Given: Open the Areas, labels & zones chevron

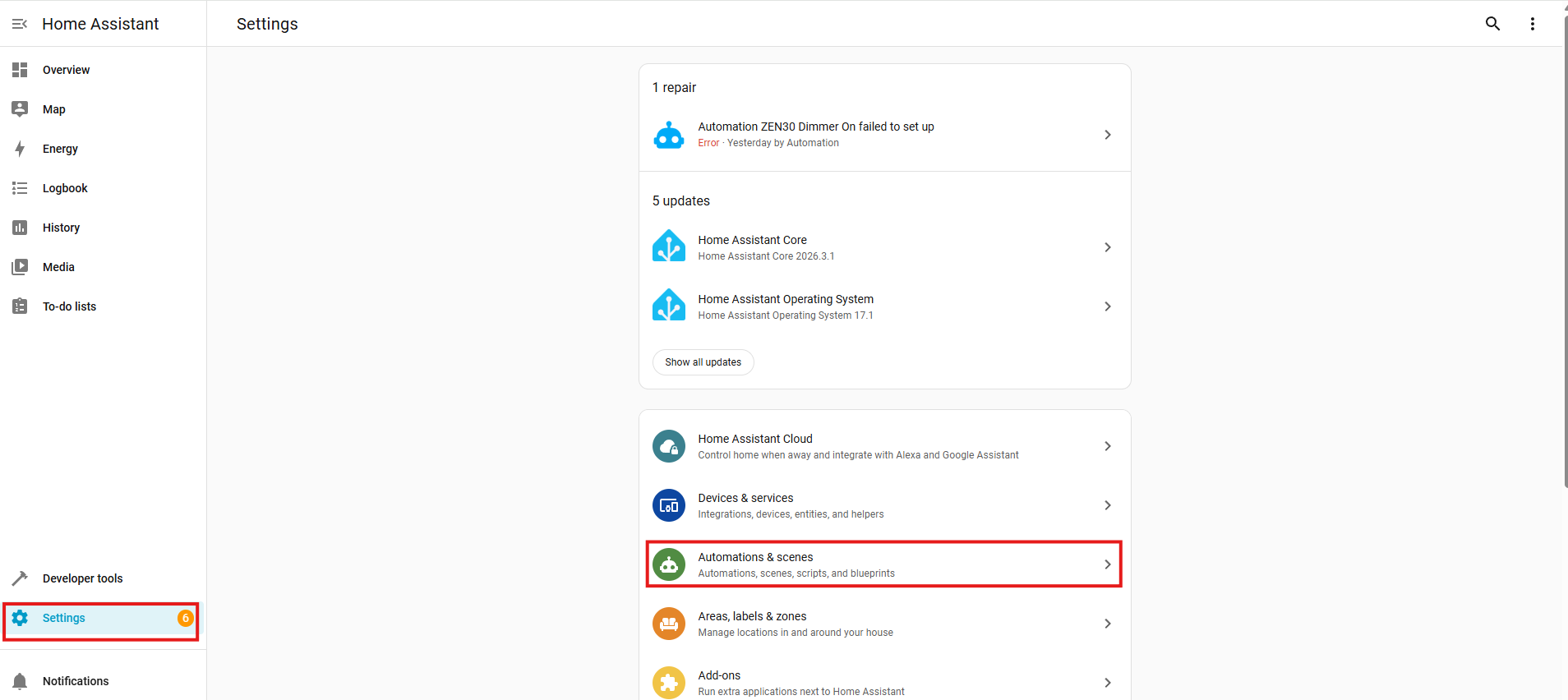Looking at the screenshot, I should tap(1108, 624).
